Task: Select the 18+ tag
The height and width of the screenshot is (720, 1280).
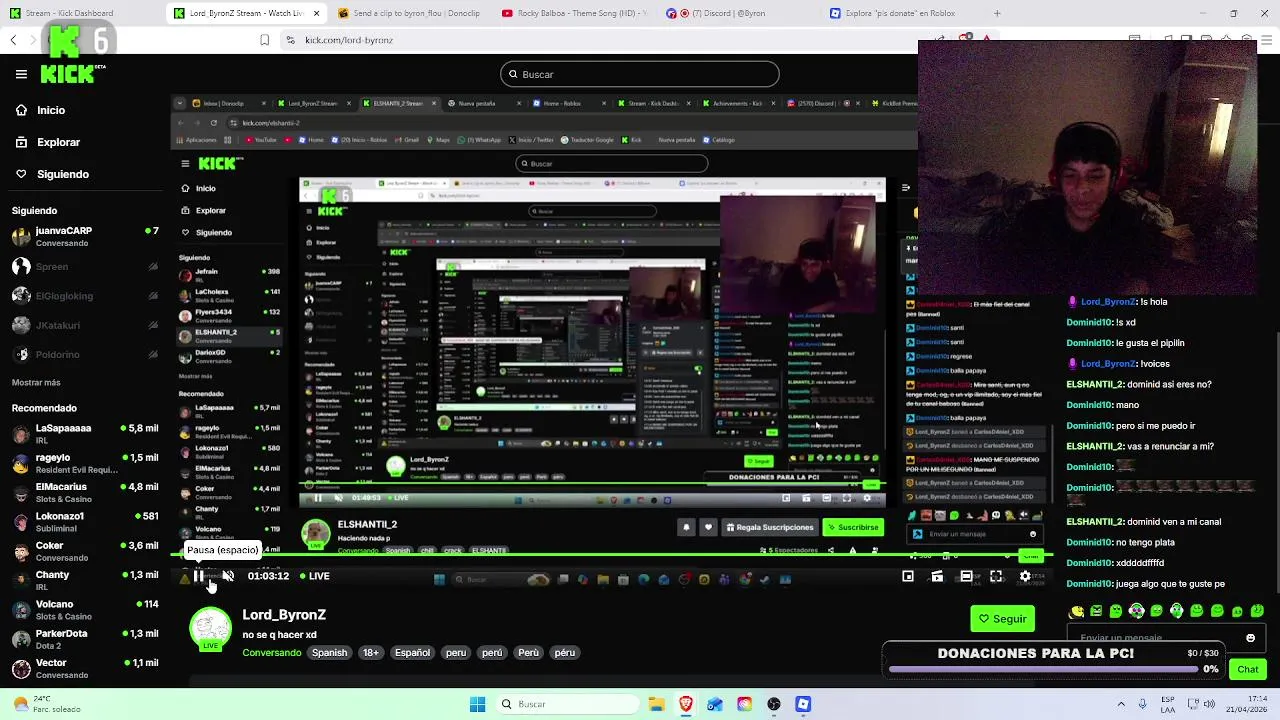Action: point(370,653)
